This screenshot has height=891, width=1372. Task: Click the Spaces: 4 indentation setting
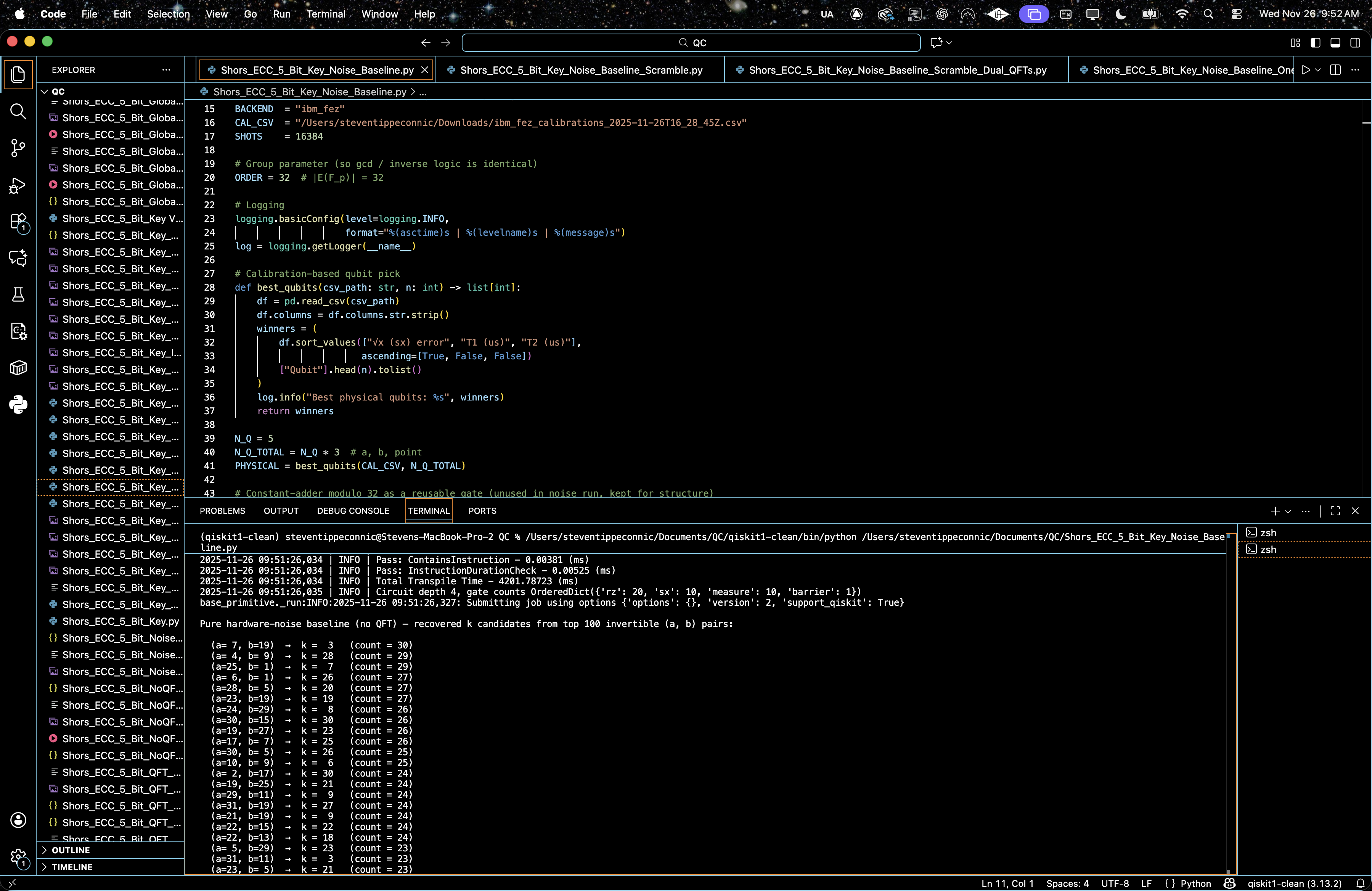tap(1067, 883)
